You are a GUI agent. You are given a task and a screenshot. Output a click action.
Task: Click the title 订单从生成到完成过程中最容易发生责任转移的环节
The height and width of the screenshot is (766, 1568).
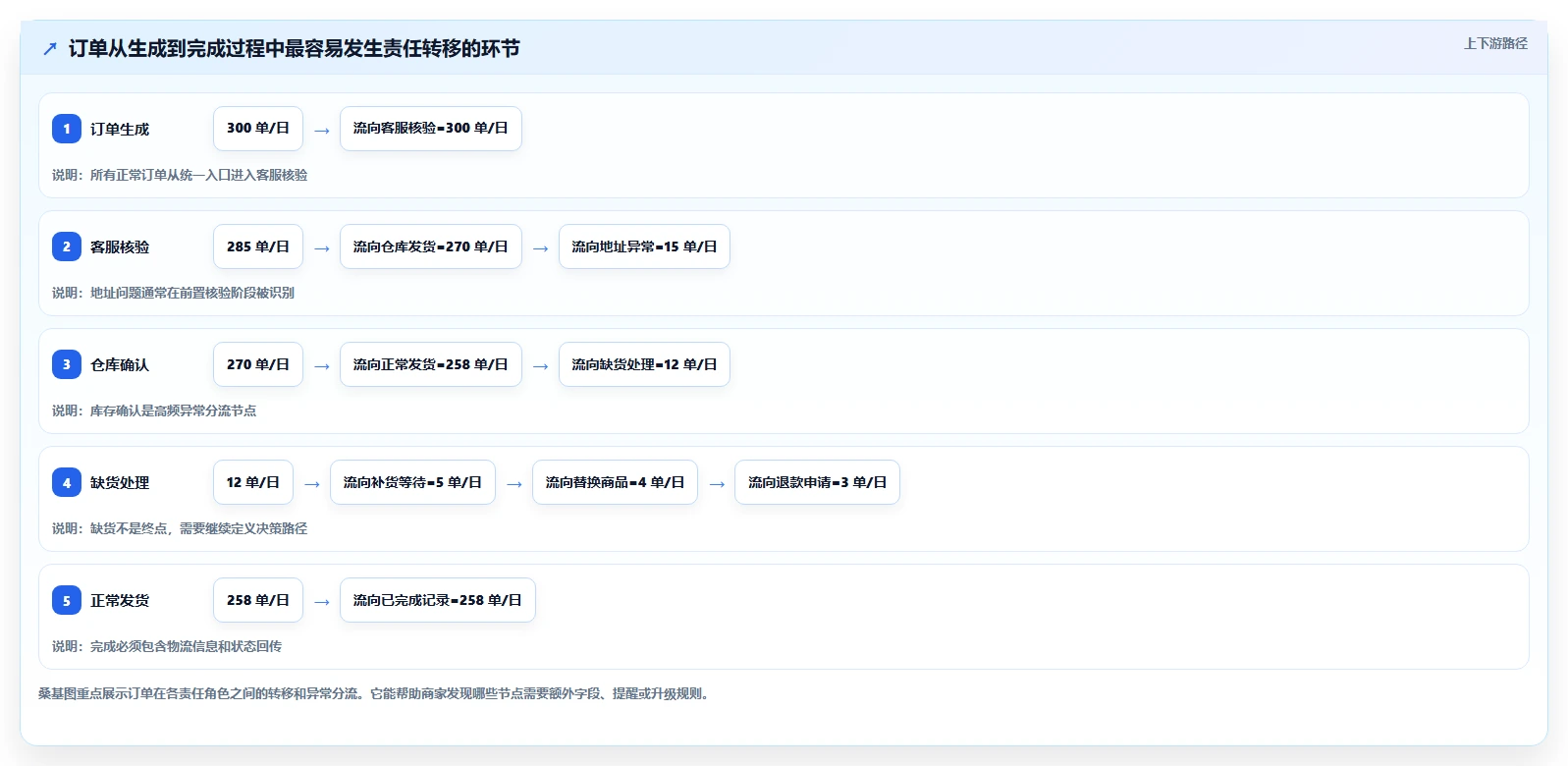294,48
